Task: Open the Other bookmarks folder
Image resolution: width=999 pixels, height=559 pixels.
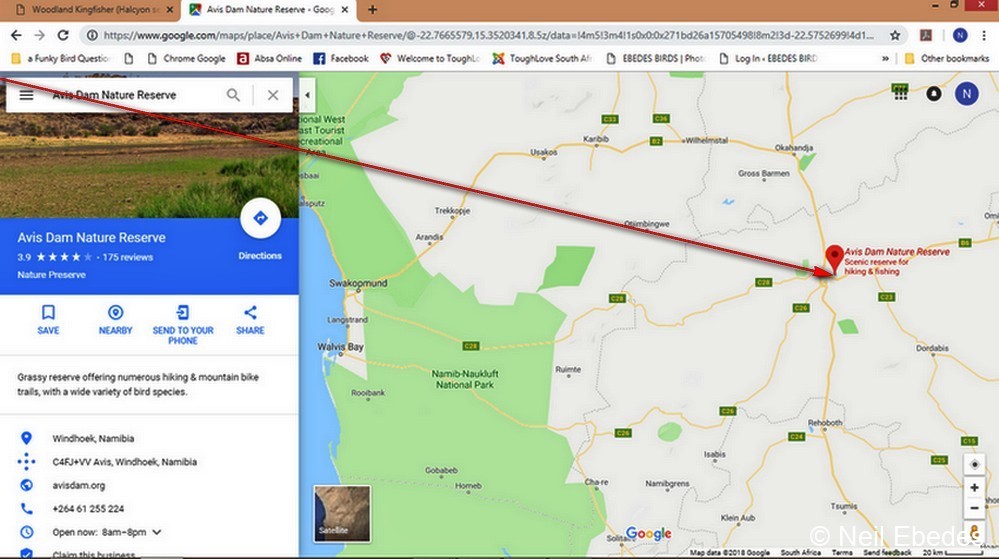Action: coord(947,59)
